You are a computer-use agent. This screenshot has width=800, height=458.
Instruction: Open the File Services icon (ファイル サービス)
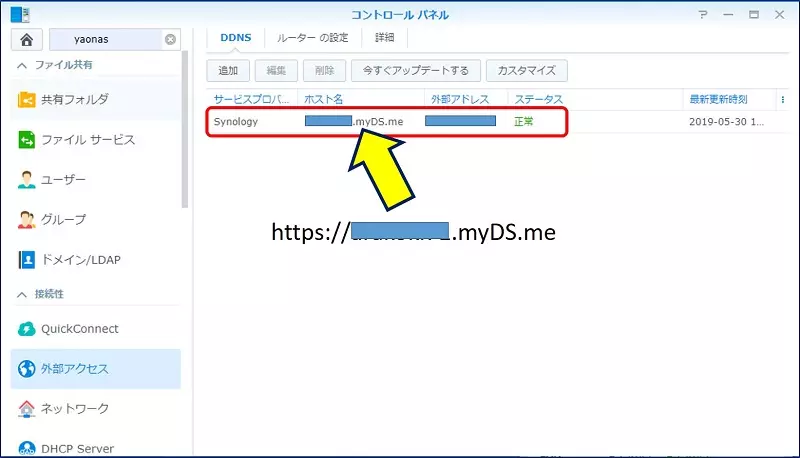point(27,140)
